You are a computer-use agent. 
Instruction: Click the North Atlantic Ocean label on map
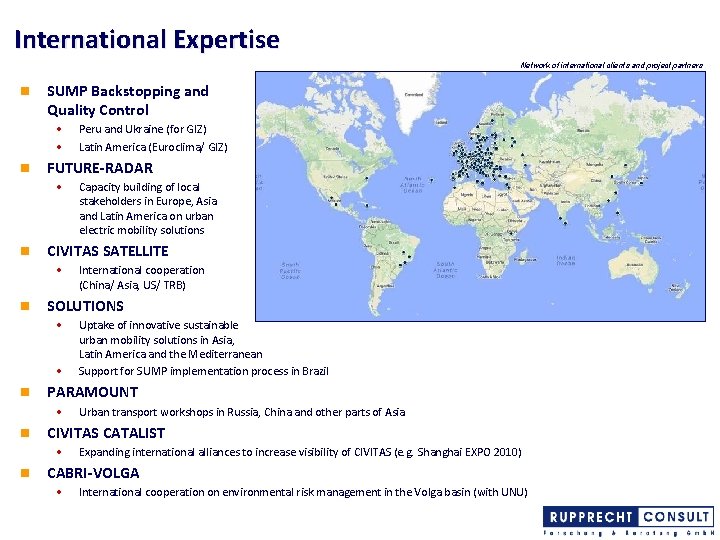412,185
